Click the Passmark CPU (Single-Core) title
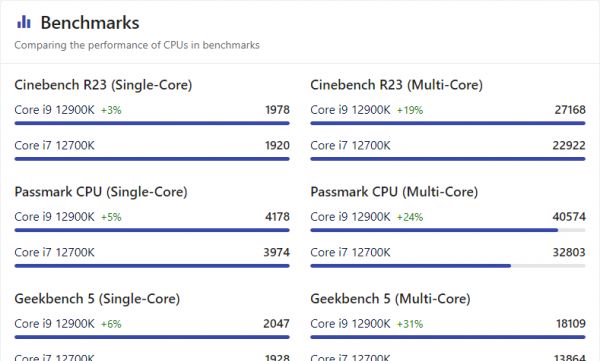The height and width of the screenshot is (361, 600). click(x=101, y=192)
